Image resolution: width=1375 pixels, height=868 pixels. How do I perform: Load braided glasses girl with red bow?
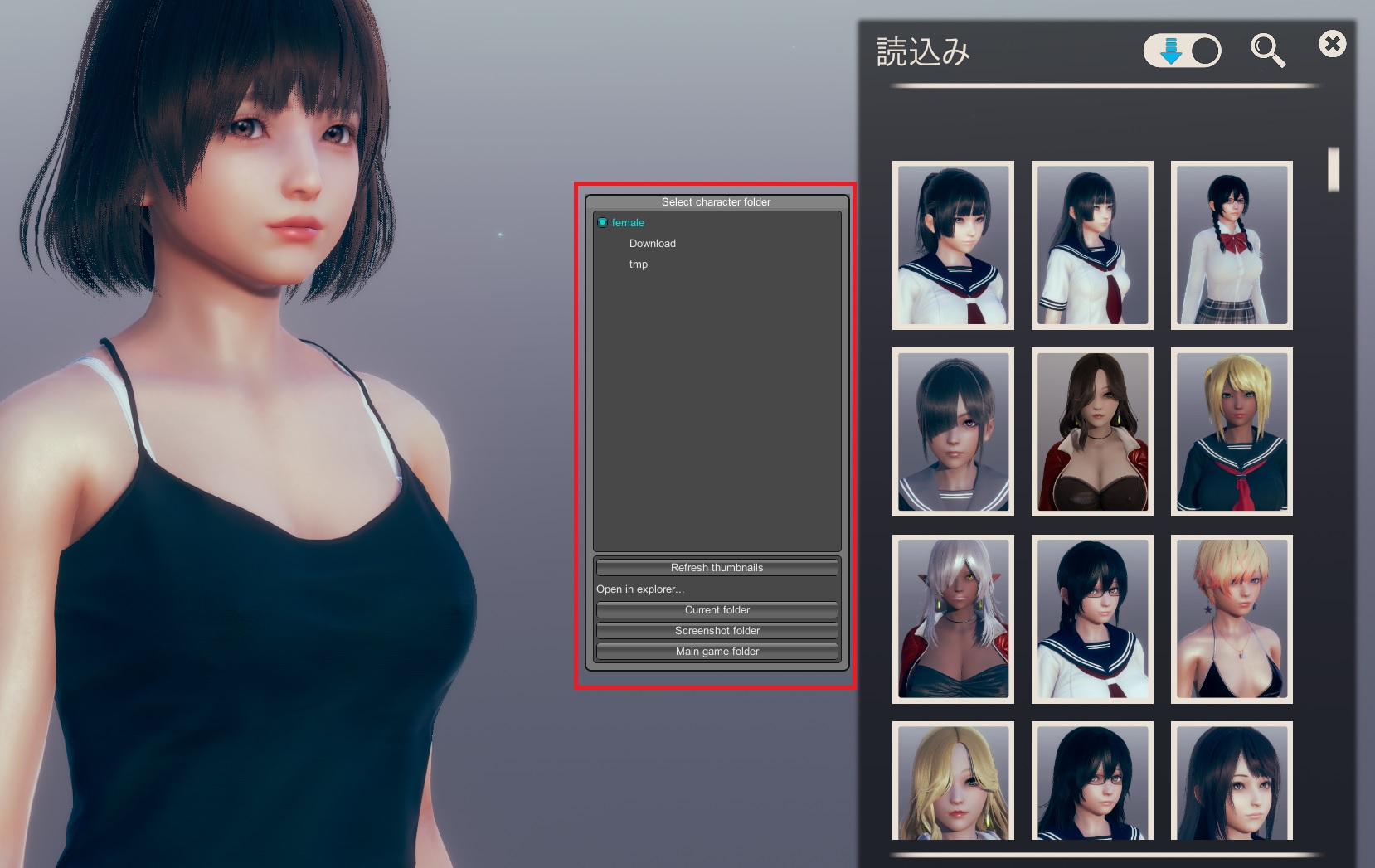point(1232,245)
